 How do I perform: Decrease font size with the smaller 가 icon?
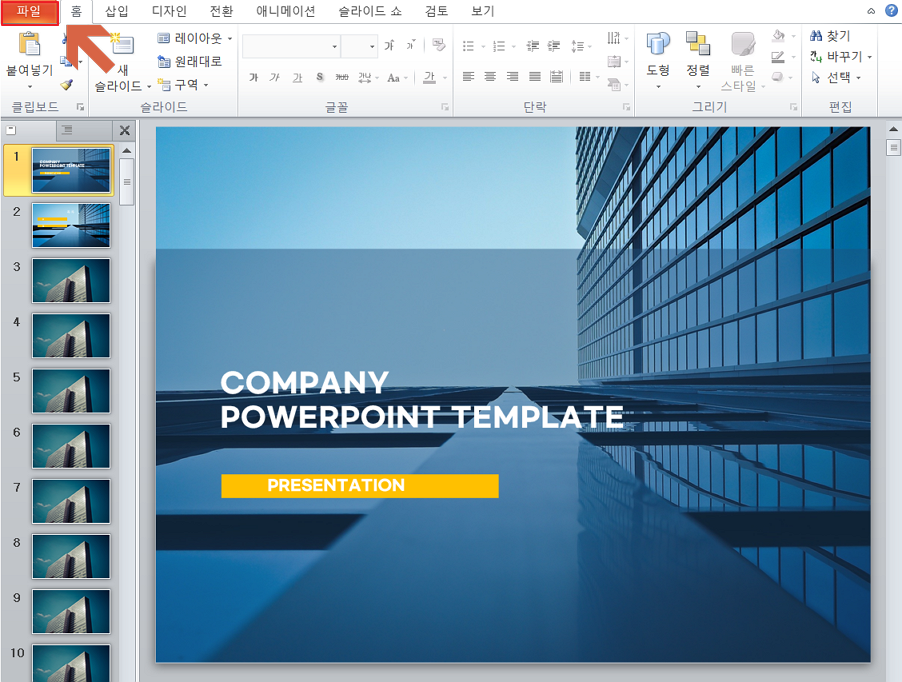pyautogui.click(x=411, y=45)
